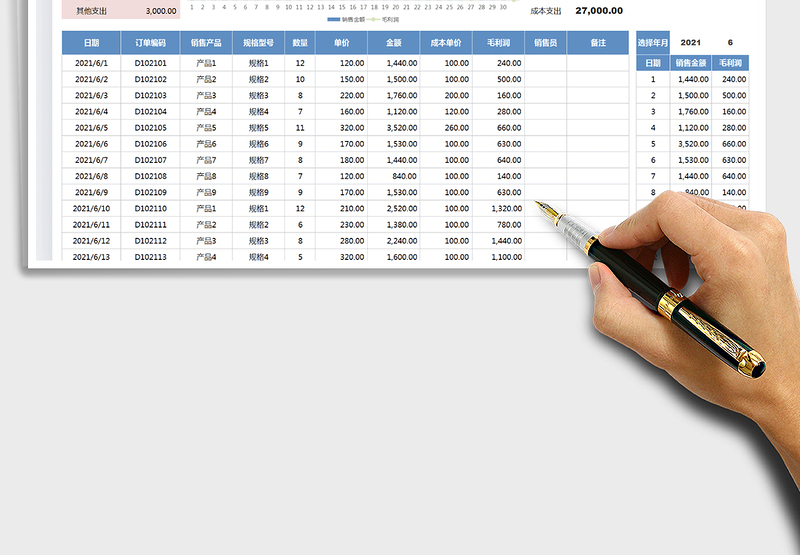
Task: Select the 其他支出 label cell
Action: click(91, 11)
